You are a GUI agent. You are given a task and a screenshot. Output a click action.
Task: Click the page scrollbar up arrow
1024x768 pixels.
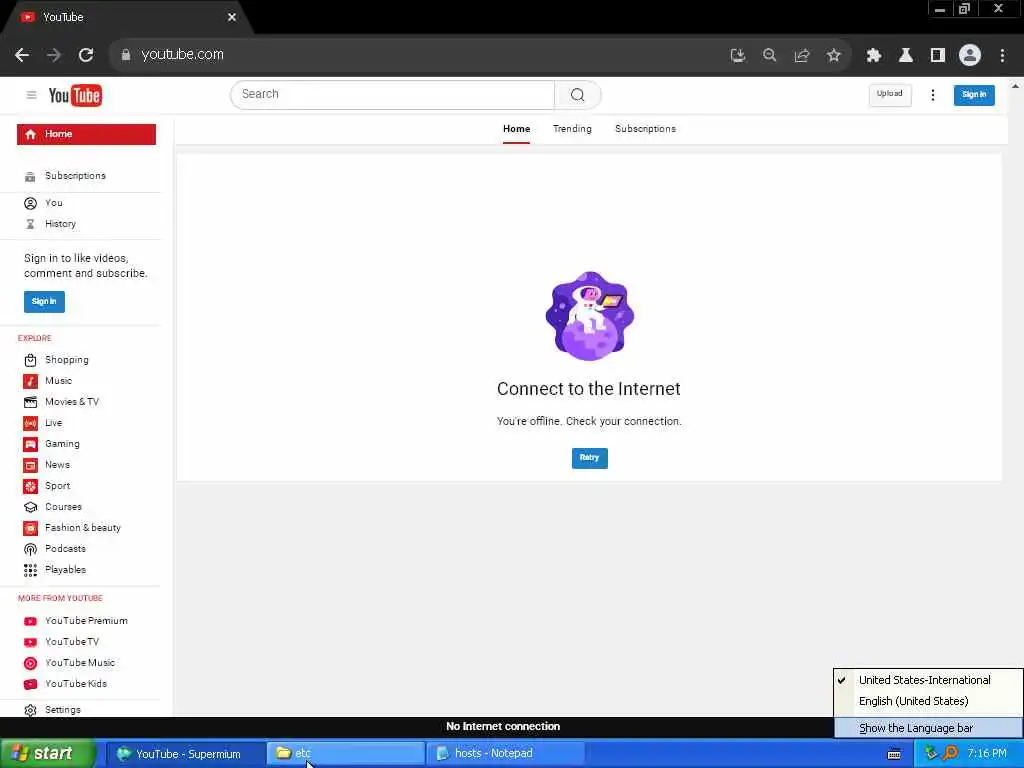coord(1016,86)
